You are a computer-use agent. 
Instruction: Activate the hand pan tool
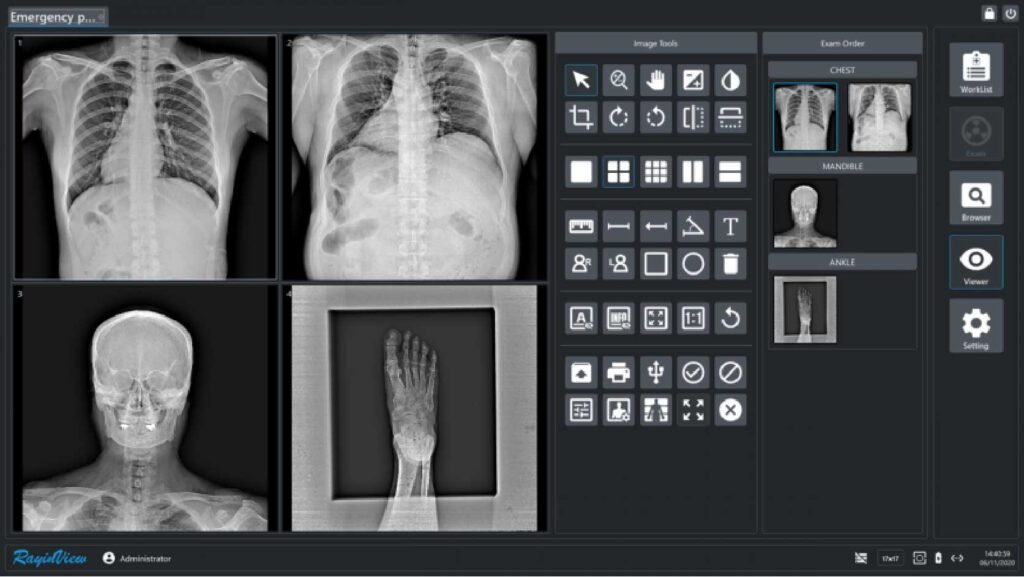point(656,80)
